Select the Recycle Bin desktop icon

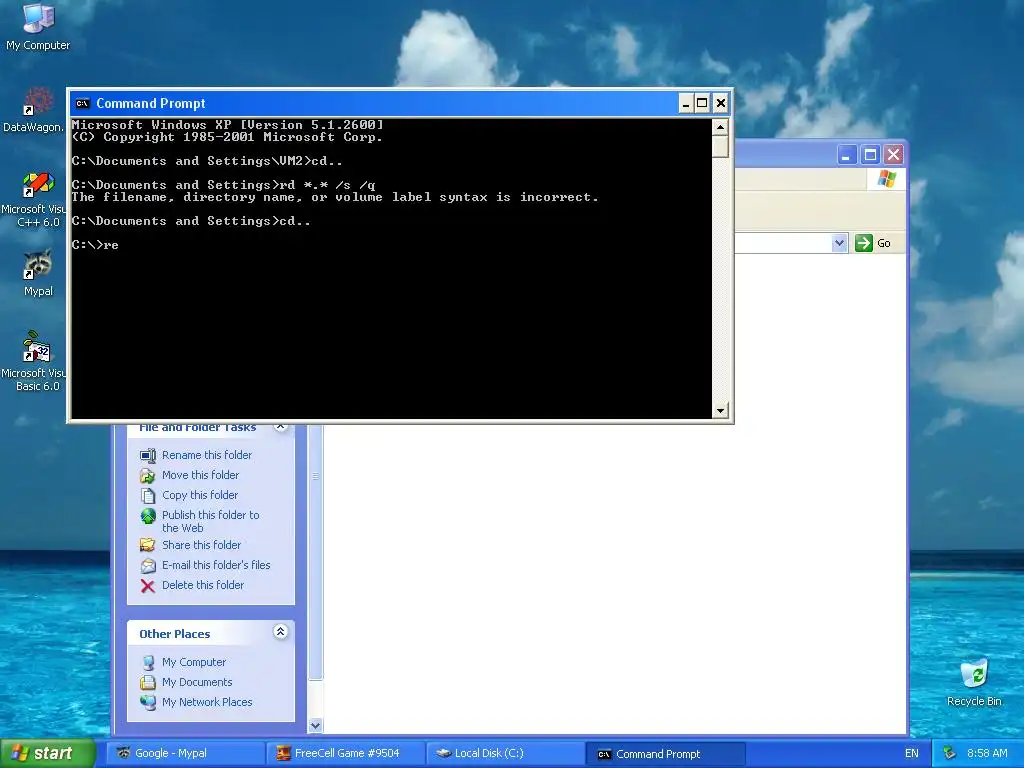click(x=974, y=673)
